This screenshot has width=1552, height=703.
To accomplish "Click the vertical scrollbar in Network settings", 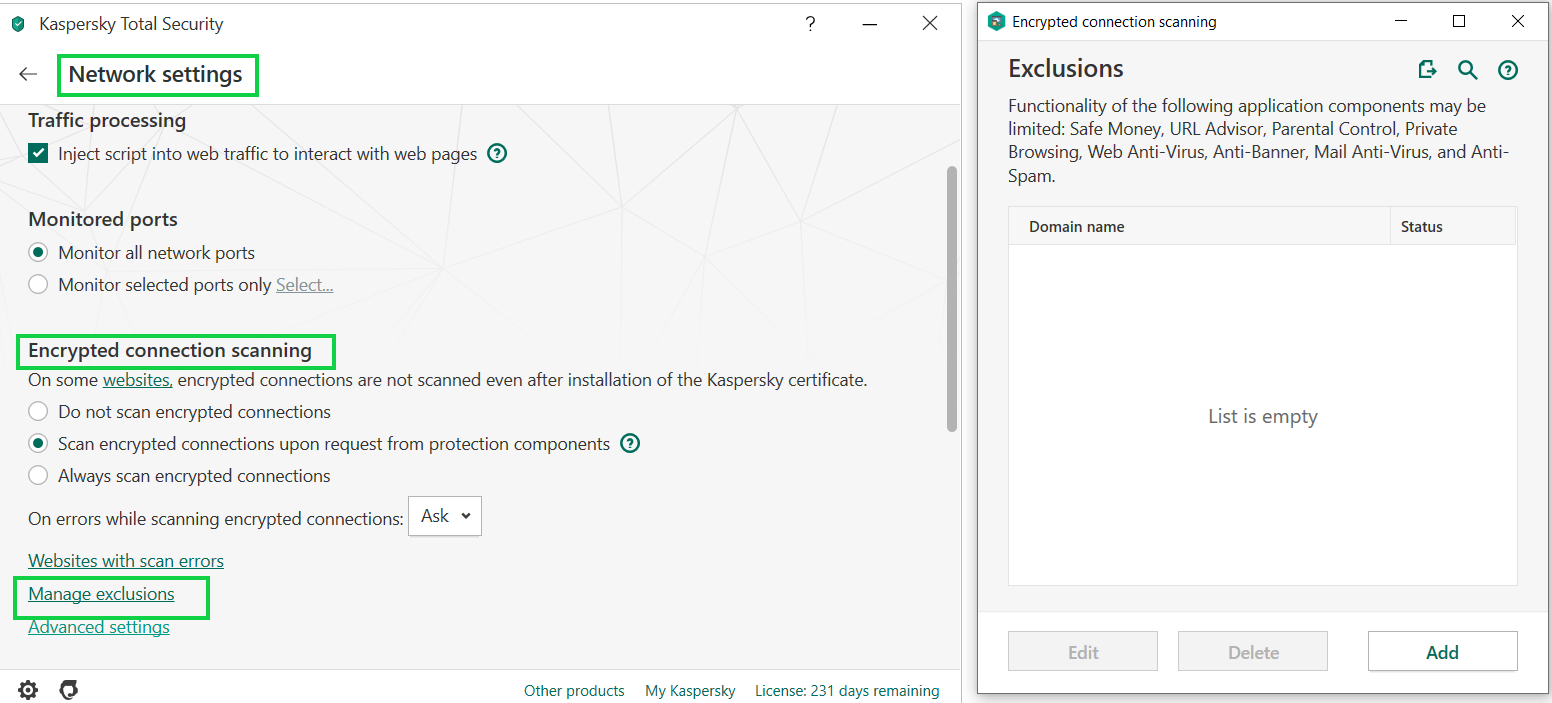I will pyautogui.click(x=952, y=300).
